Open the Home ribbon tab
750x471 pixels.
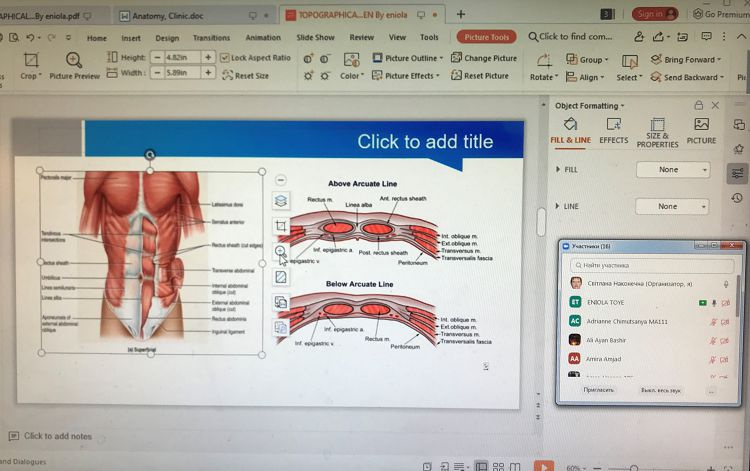97,38
